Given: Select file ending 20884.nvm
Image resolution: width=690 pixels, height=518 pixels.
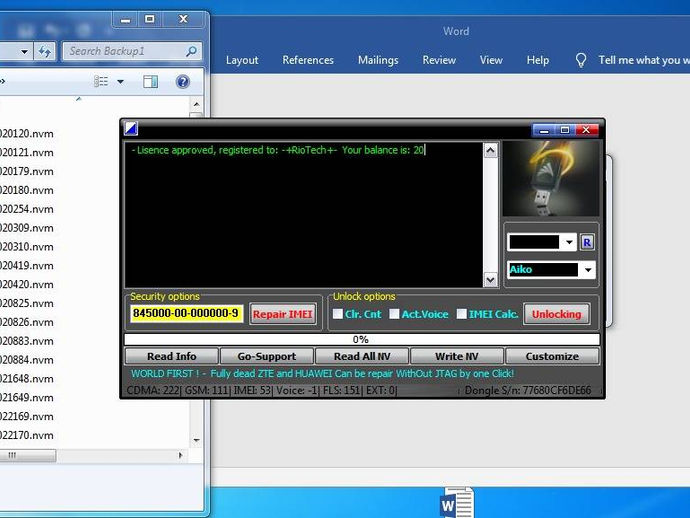Looking at the screenshot, I should 27,360.
